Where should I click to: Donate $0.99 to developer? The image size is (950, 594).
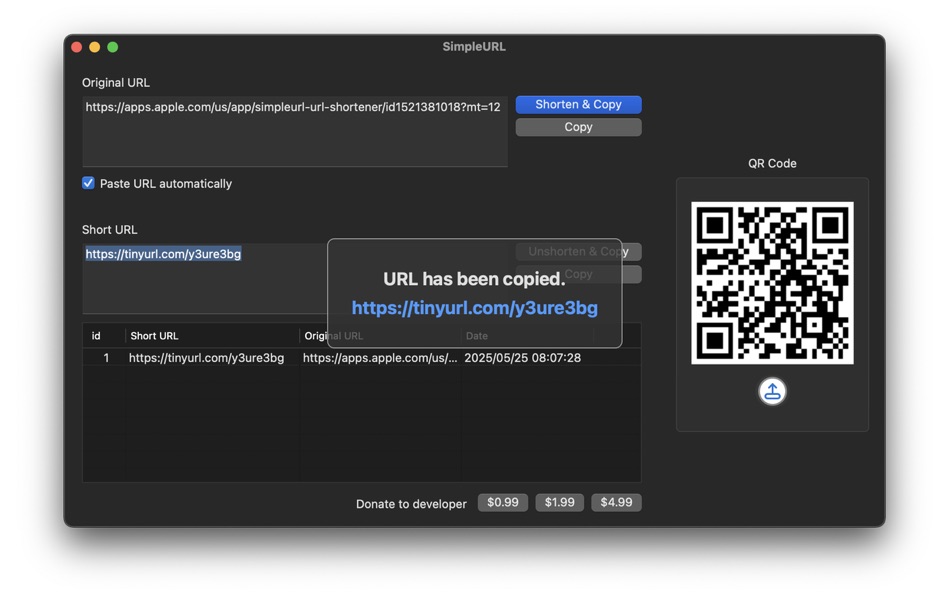coord(502,502)
